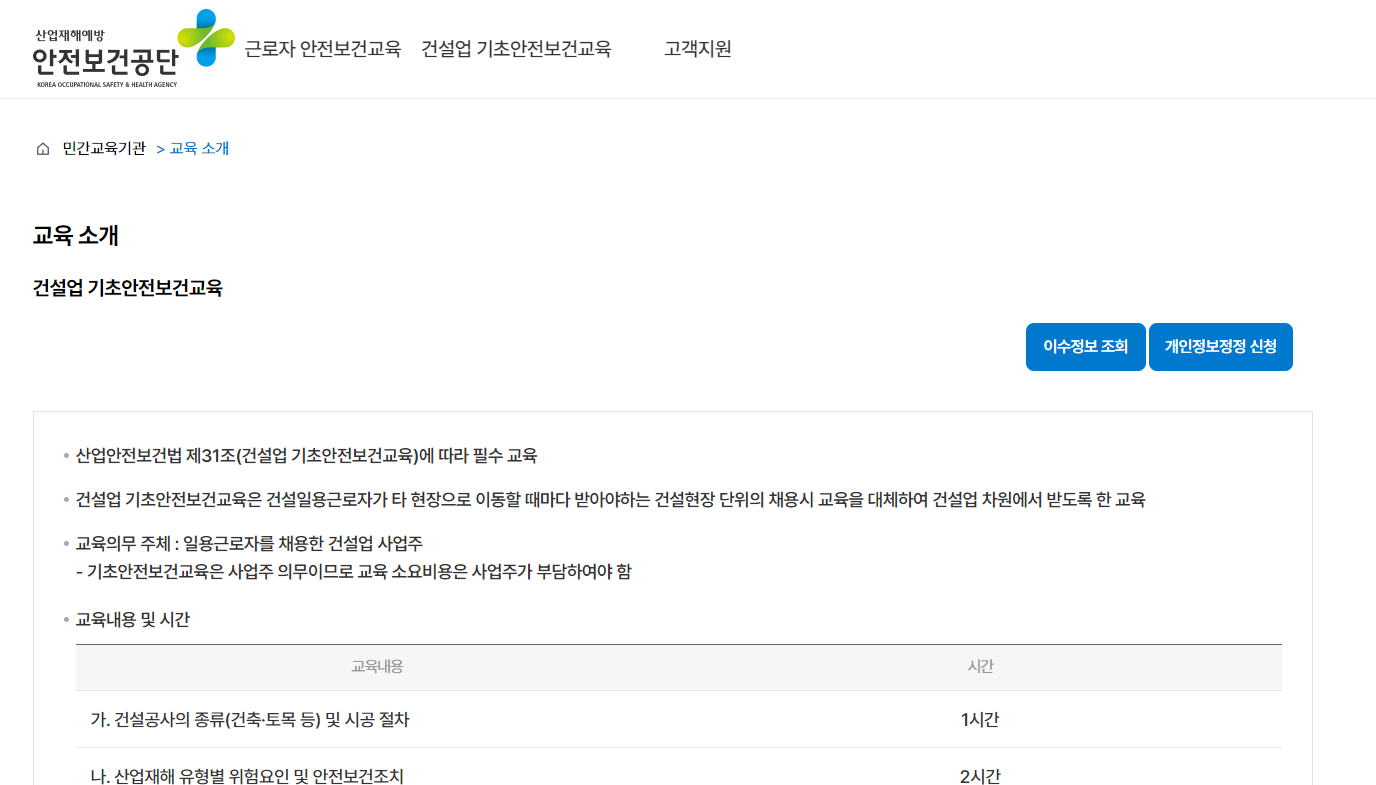Screen dimensions: 1376x785
Task: Open 근로자 안전보건교육 menu
Action: (322, 49)
